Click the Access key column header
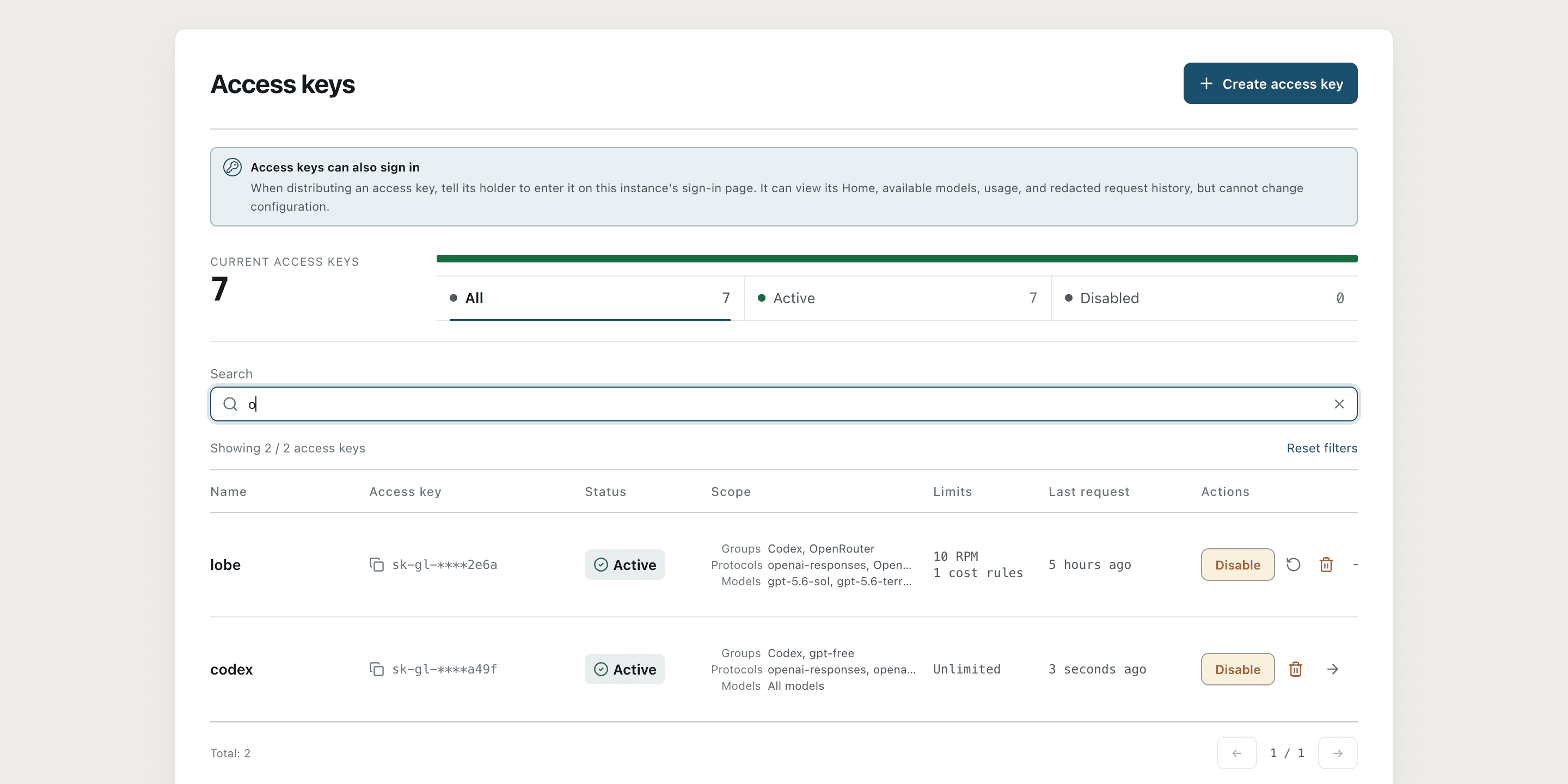This screenshot has height=784, width=1568. click(x=405, y=492)
